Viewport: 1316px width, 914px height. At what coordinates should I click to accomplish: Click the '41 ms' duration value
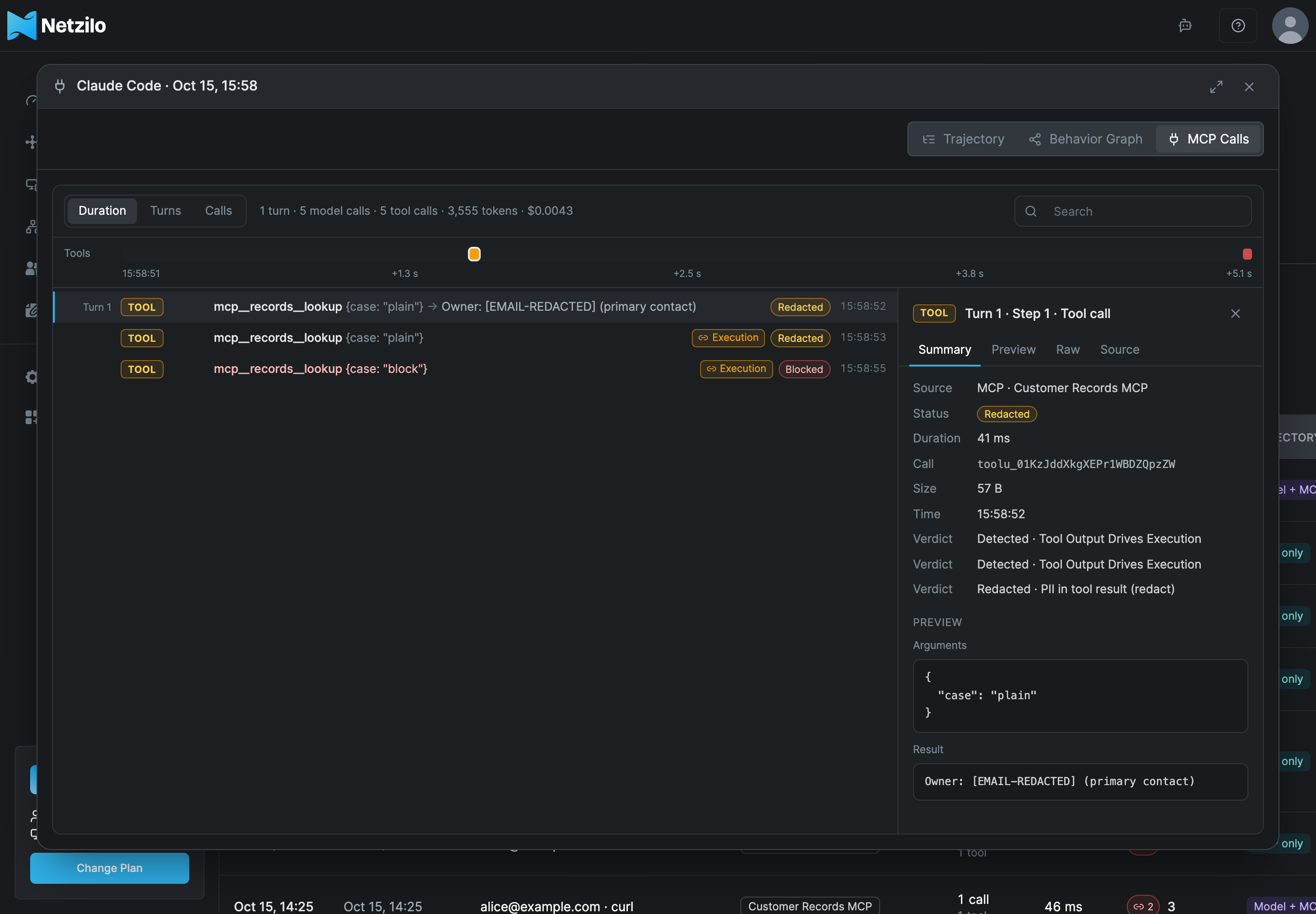pos(993,438)
